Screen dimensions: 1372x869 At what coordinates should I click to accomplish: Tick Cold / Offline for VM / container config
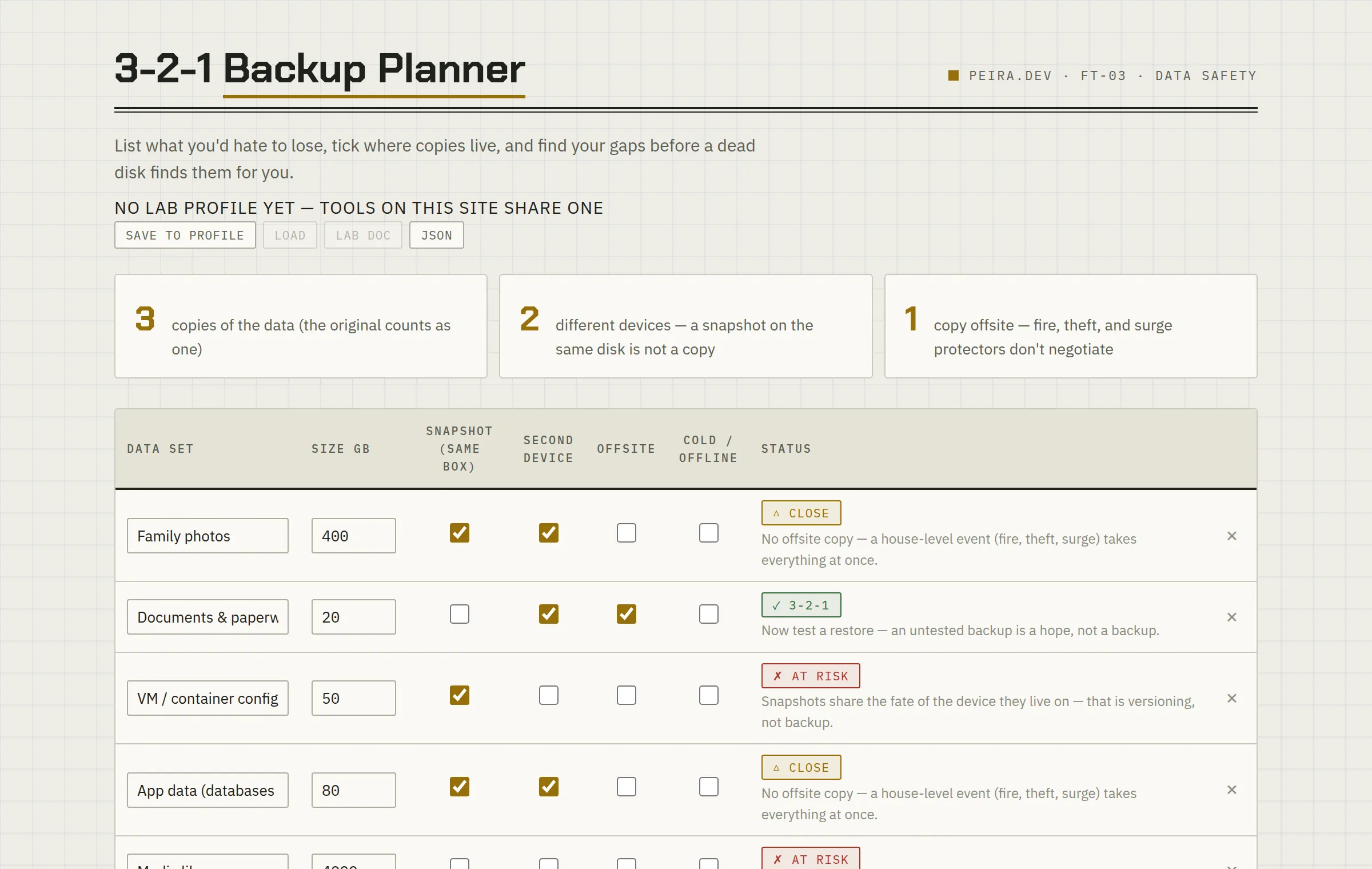click(708, 695)
